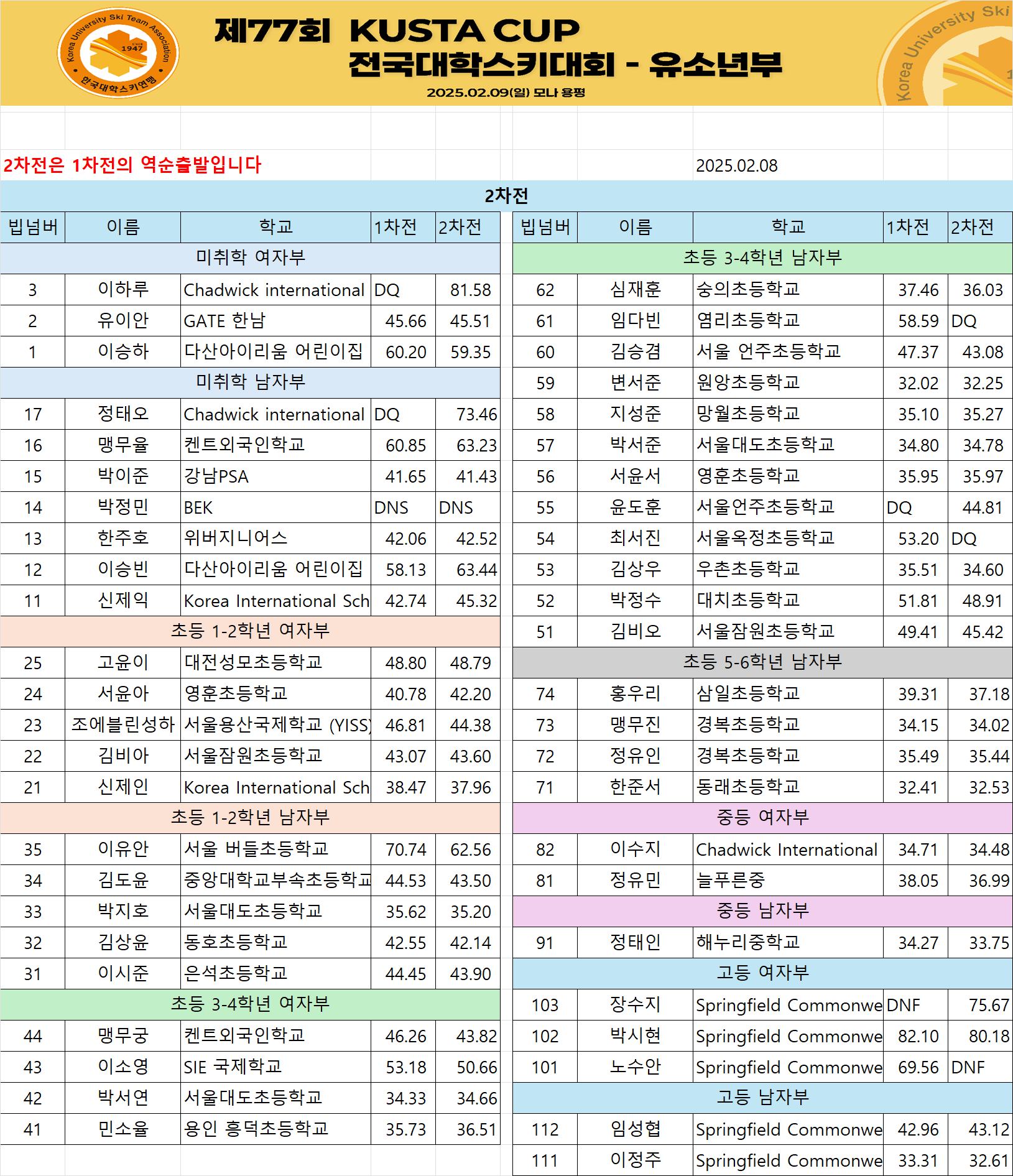Click the name cell 조에블린성하
Image resolution: width=1013 pixels, height=1176 pixels.
[x=123, y=725]
